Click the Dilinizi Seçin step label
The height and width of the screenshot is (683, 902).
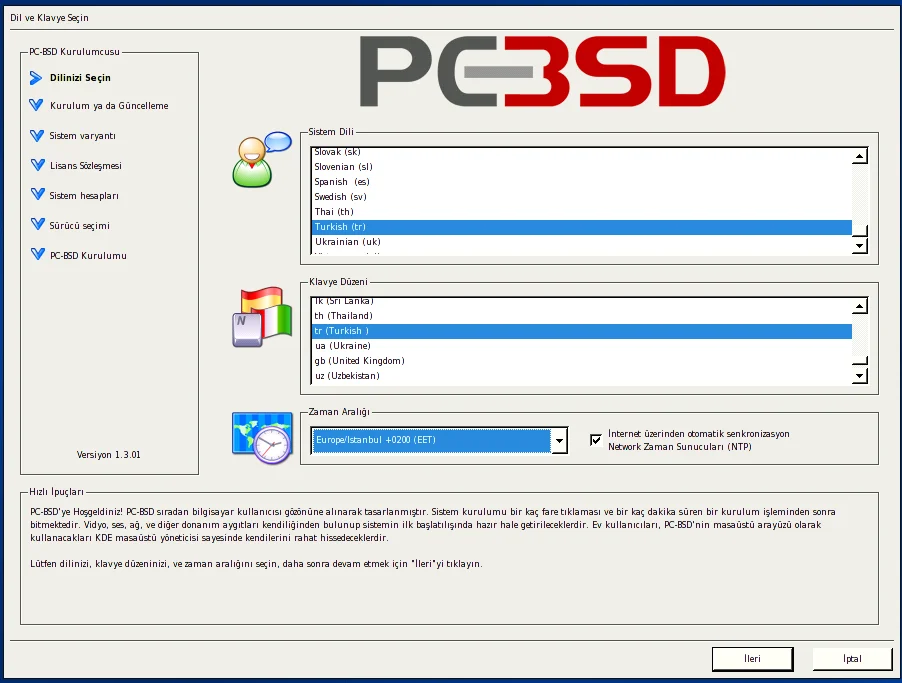(x=80, y=78)
